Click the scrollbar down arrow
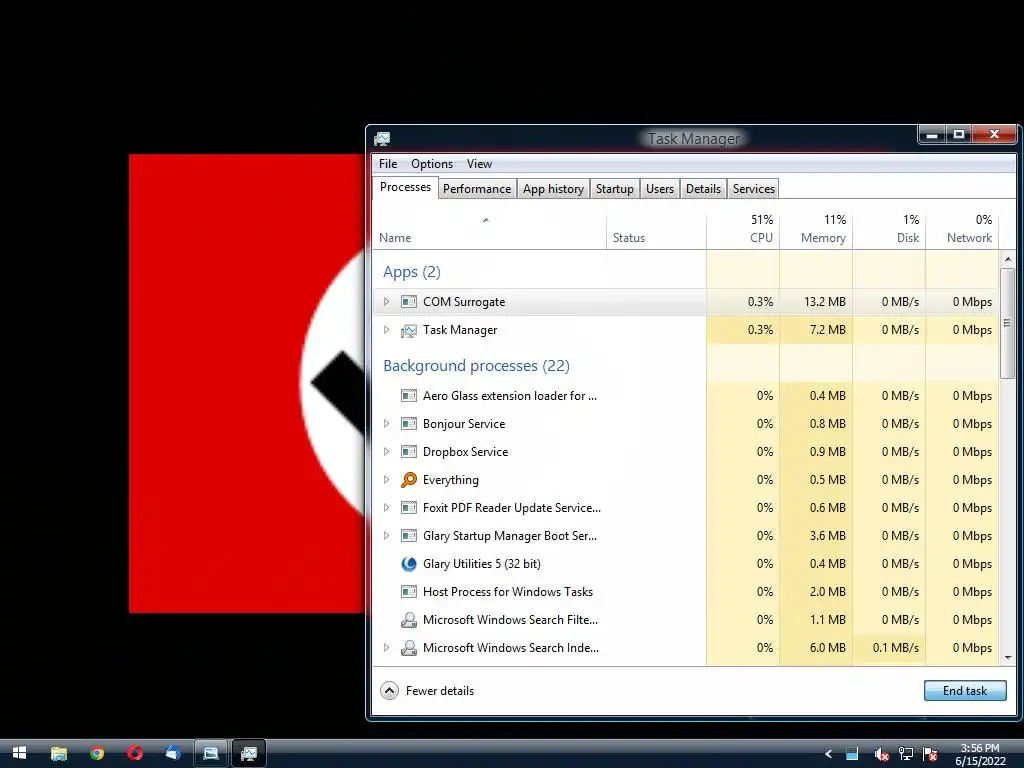This screenshot has width=1024, height=768. click(x=1008, y=658)
